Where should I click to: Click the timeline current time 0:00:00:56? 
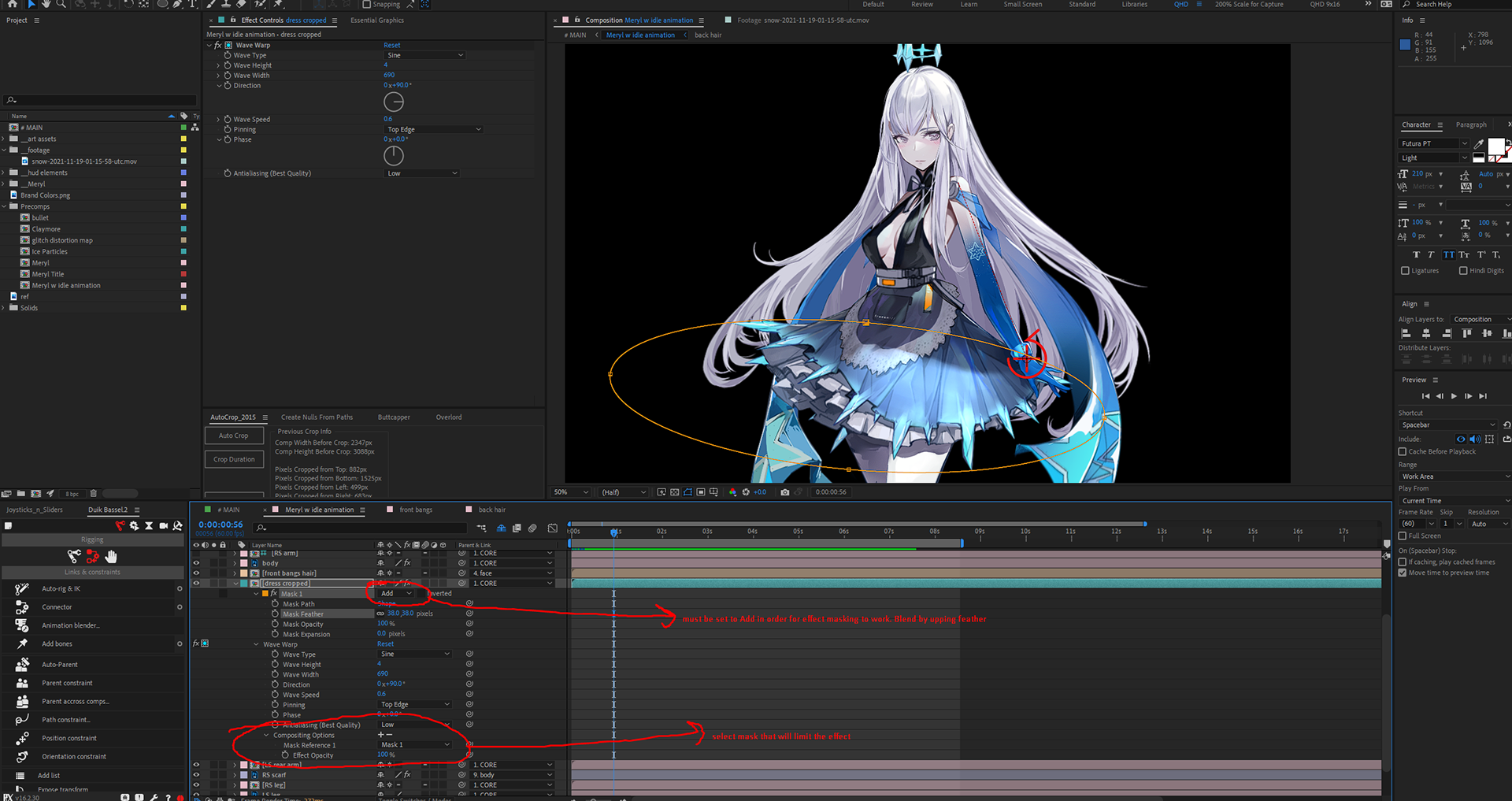click(x=220, y=525)
